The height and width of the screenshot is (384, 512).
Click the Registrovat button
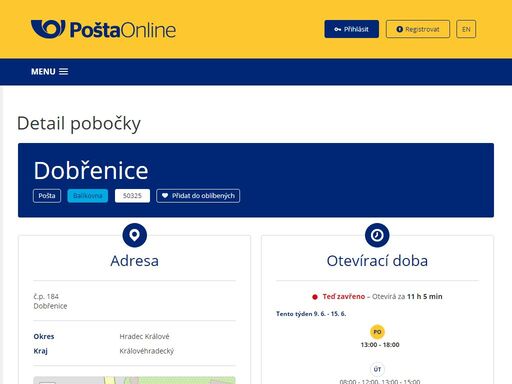click(418, 29)
